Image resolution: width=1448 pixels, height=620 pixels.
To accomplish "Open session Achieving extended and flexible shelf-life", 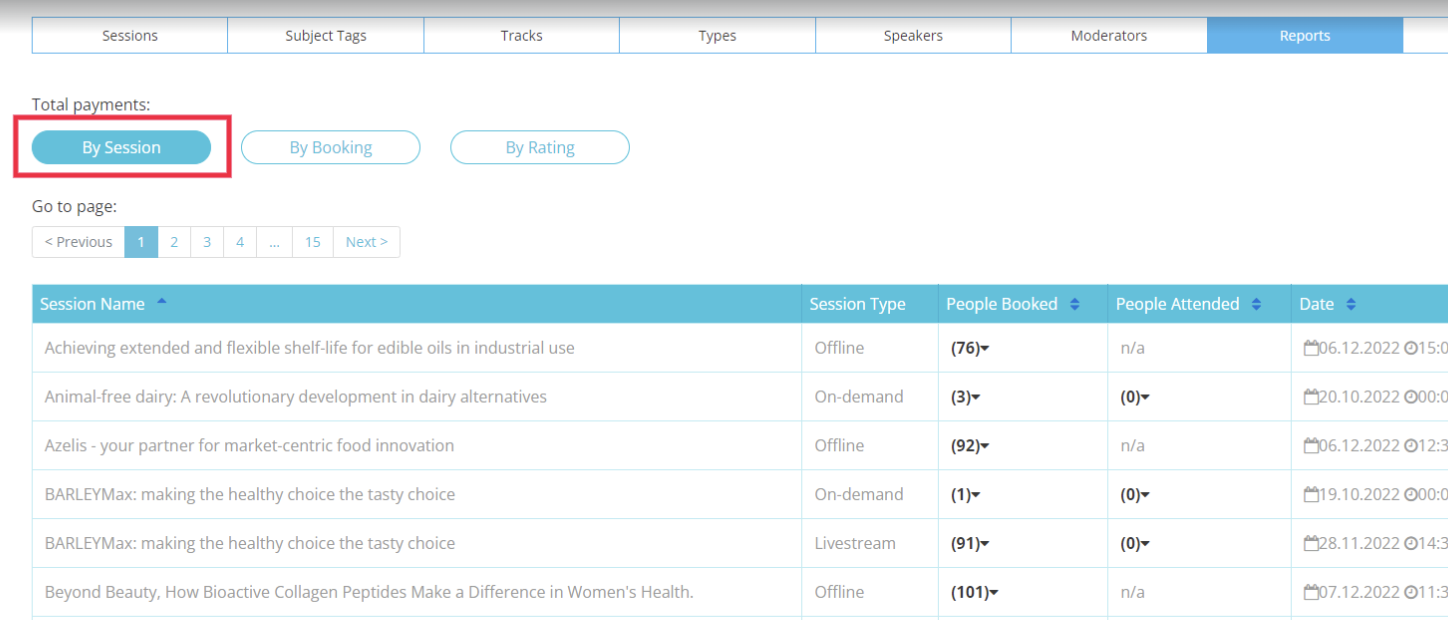I will (x=310, y=348).
